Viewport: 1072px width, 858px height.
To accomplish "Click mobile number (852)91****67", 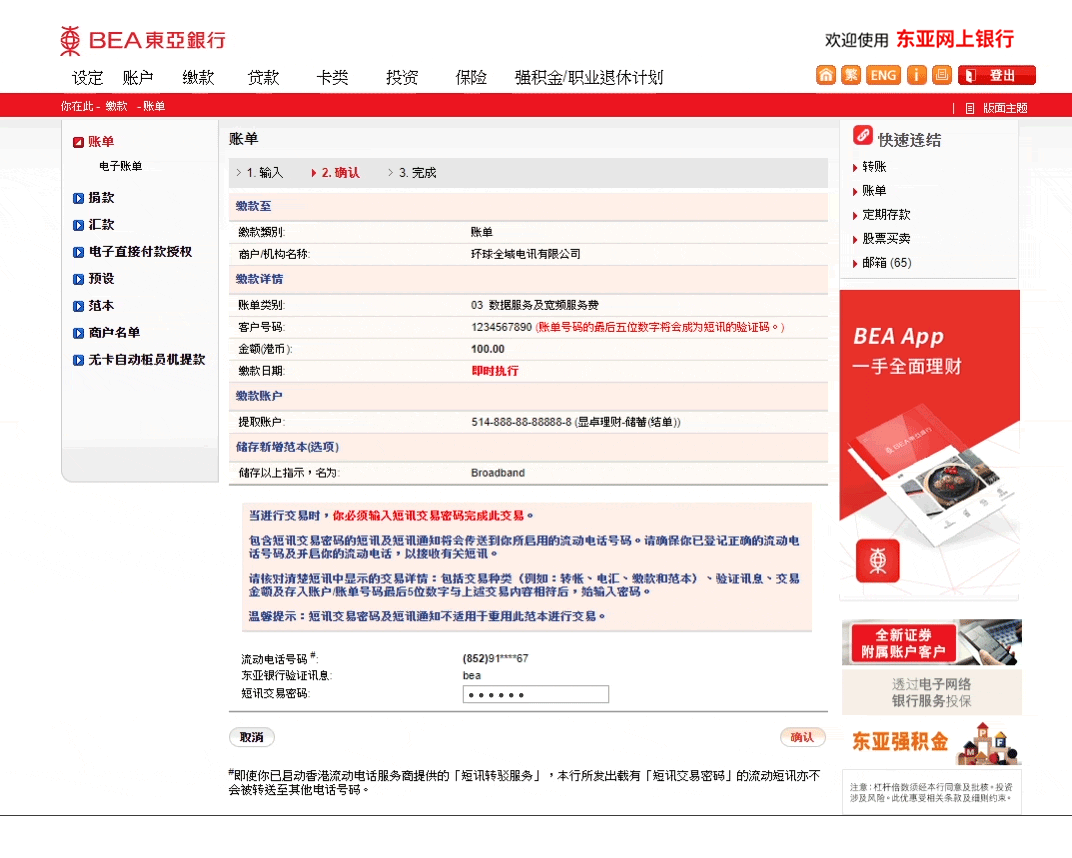I will 496,659.
